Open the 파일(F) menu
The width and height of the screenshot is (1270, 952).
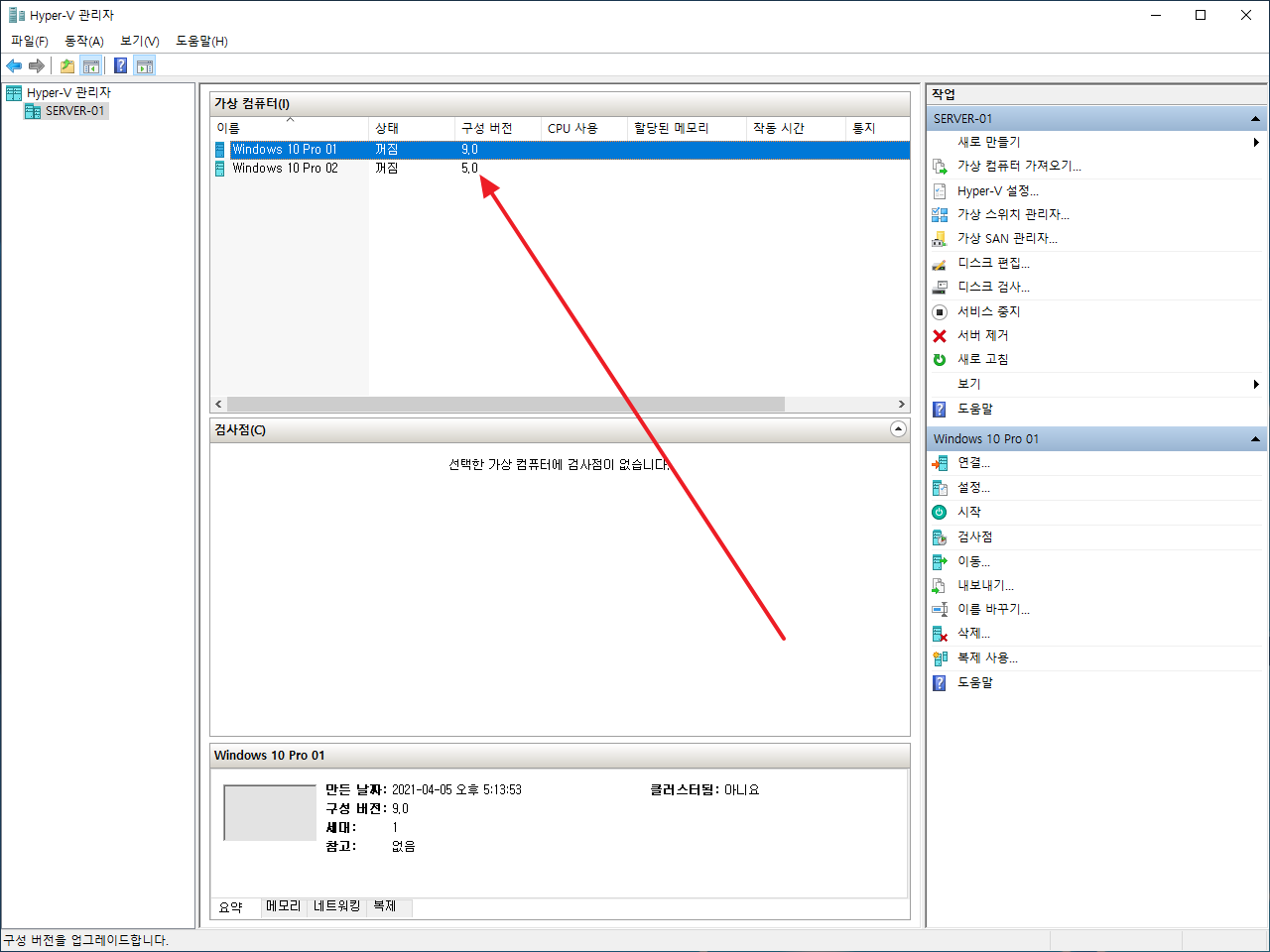click(30, 41)
